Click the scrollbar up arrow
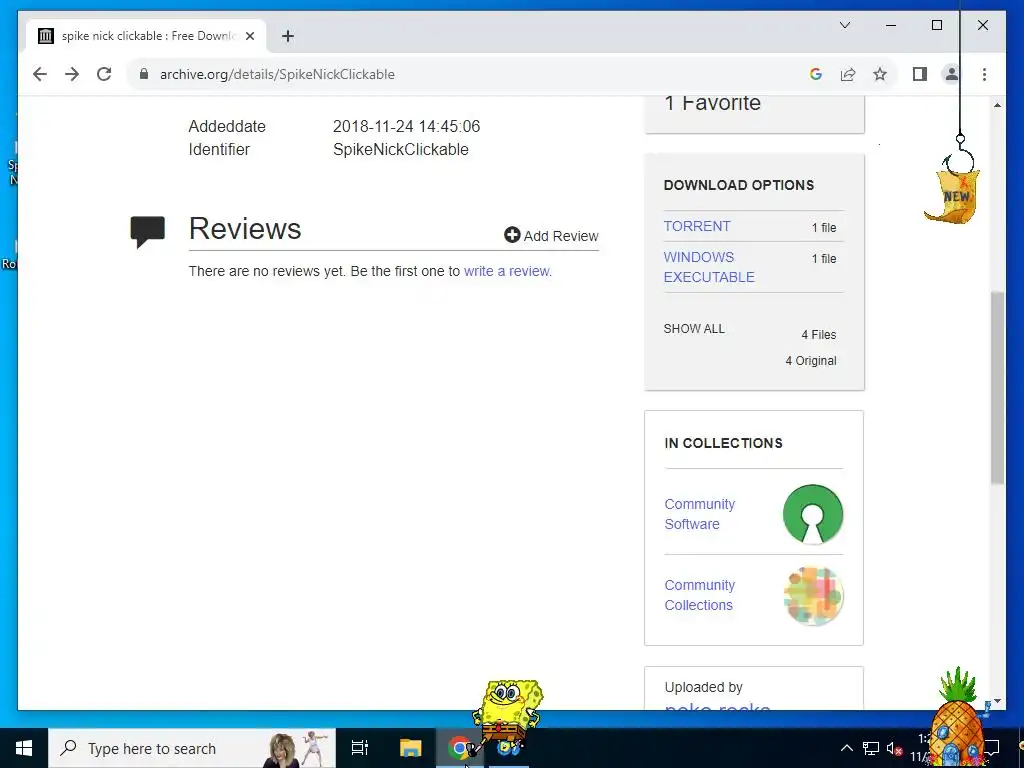Viewport: 1024px width, 768px height. (997, 105)
